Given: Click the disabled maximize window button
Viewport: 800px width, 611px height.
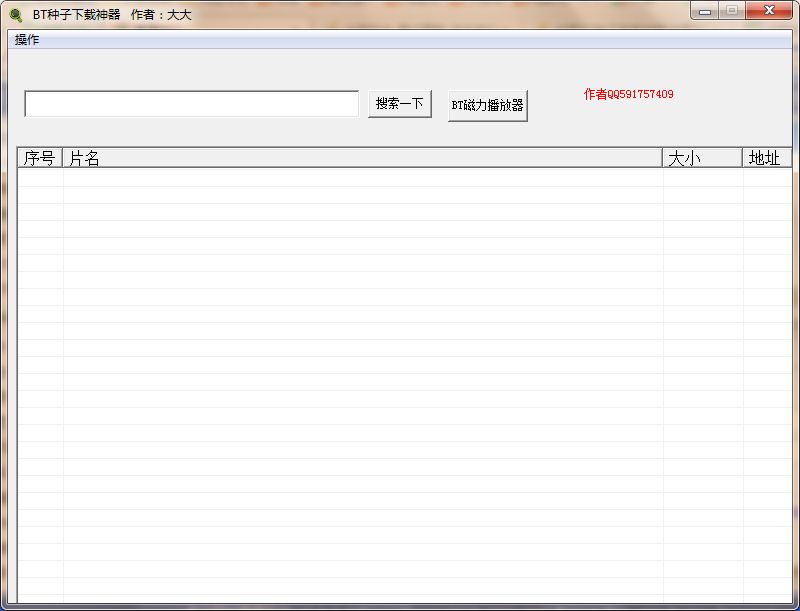Looking at the screenshot, I should (x=732, y=10).
